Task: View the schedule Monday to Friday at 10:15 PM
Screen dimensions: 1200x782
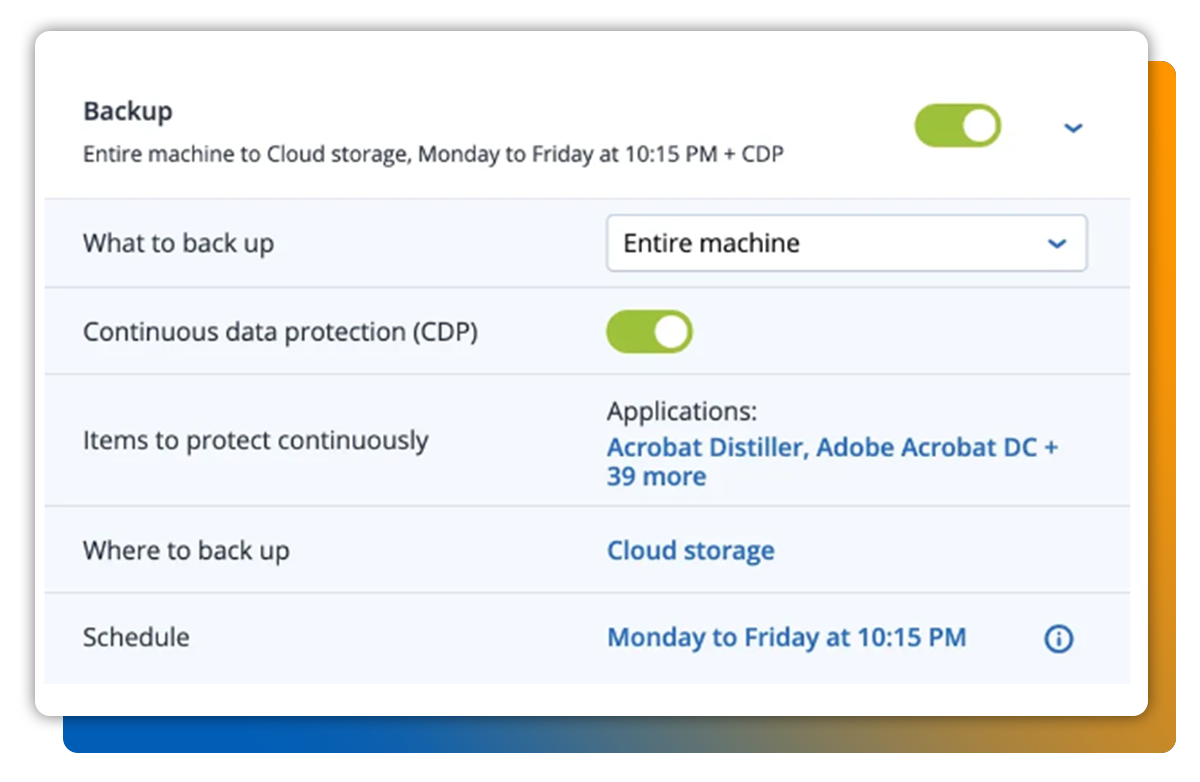Action: point(785,637)
